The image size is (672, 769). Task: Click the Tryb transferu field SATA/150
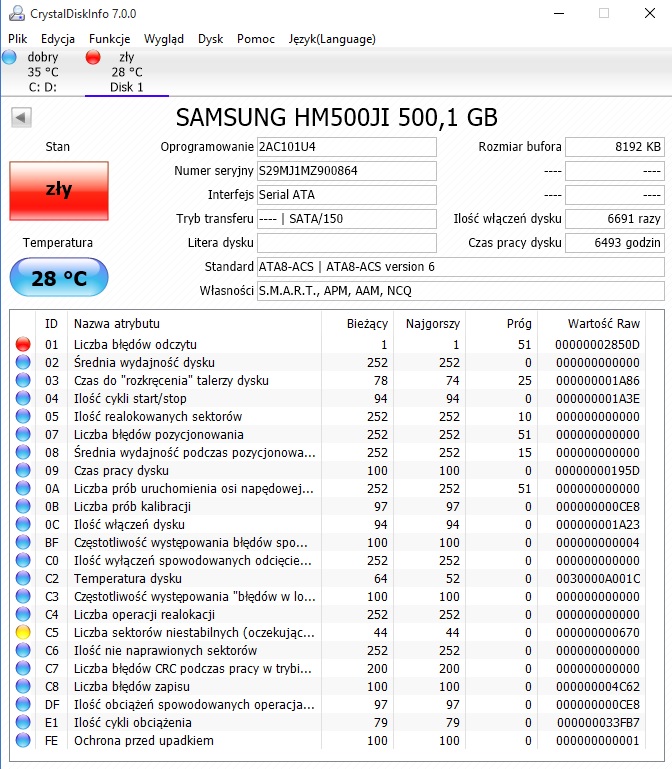point(347,219)
